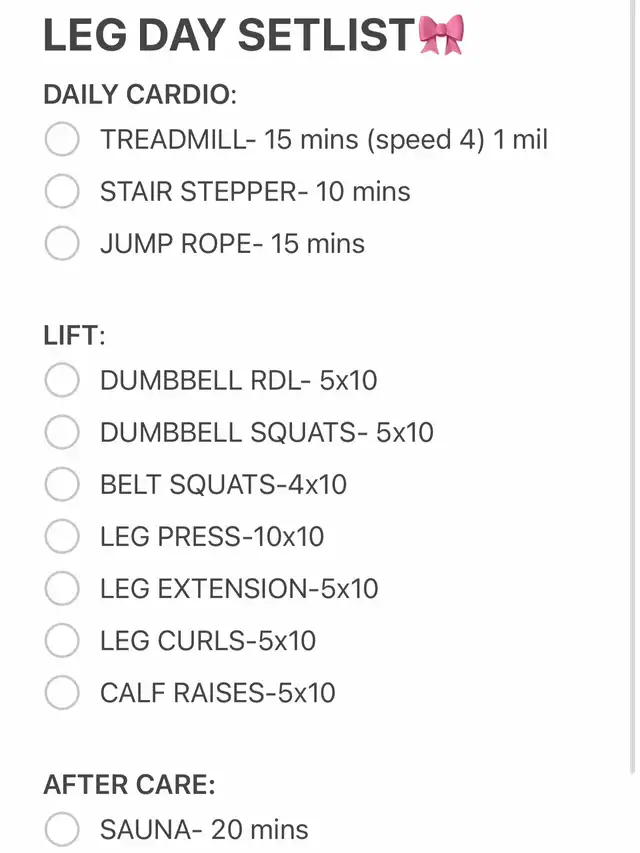Screen dimensions: 640x853
Task: Check off DUMBBELL RDL circle
Action: point(62,380)
